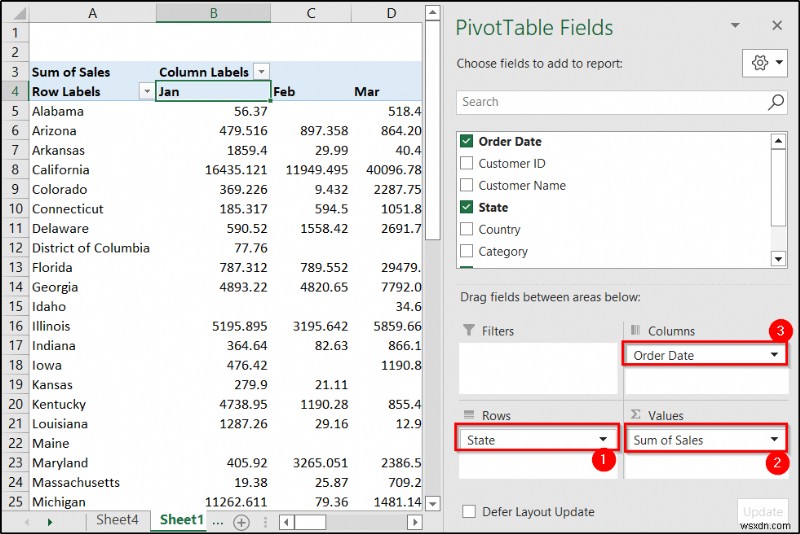Open the Row Labels filter dropdown
Screen dimensions: 800x534
click(x=147, y=92)
